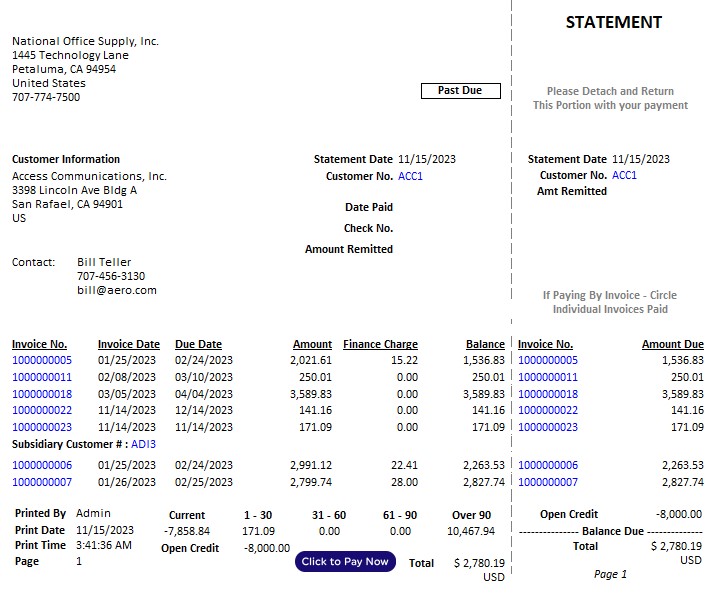Viewport: 717px width, 598px height.
Task: Open customer ACC1 link under Customer Information section
Action: click(410, 176)
